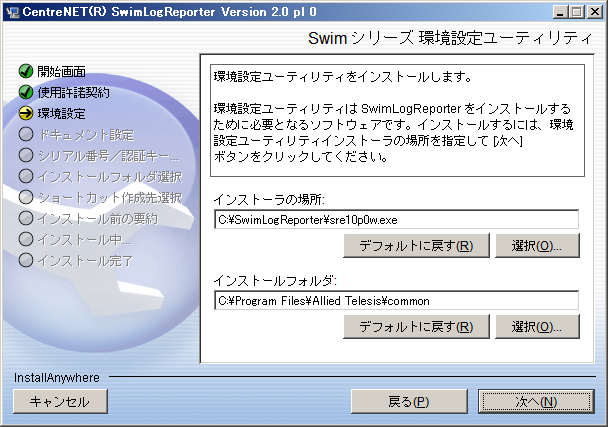Click the 次へ(N) button
Screen dimensions: 608x427
pos(536,402)
